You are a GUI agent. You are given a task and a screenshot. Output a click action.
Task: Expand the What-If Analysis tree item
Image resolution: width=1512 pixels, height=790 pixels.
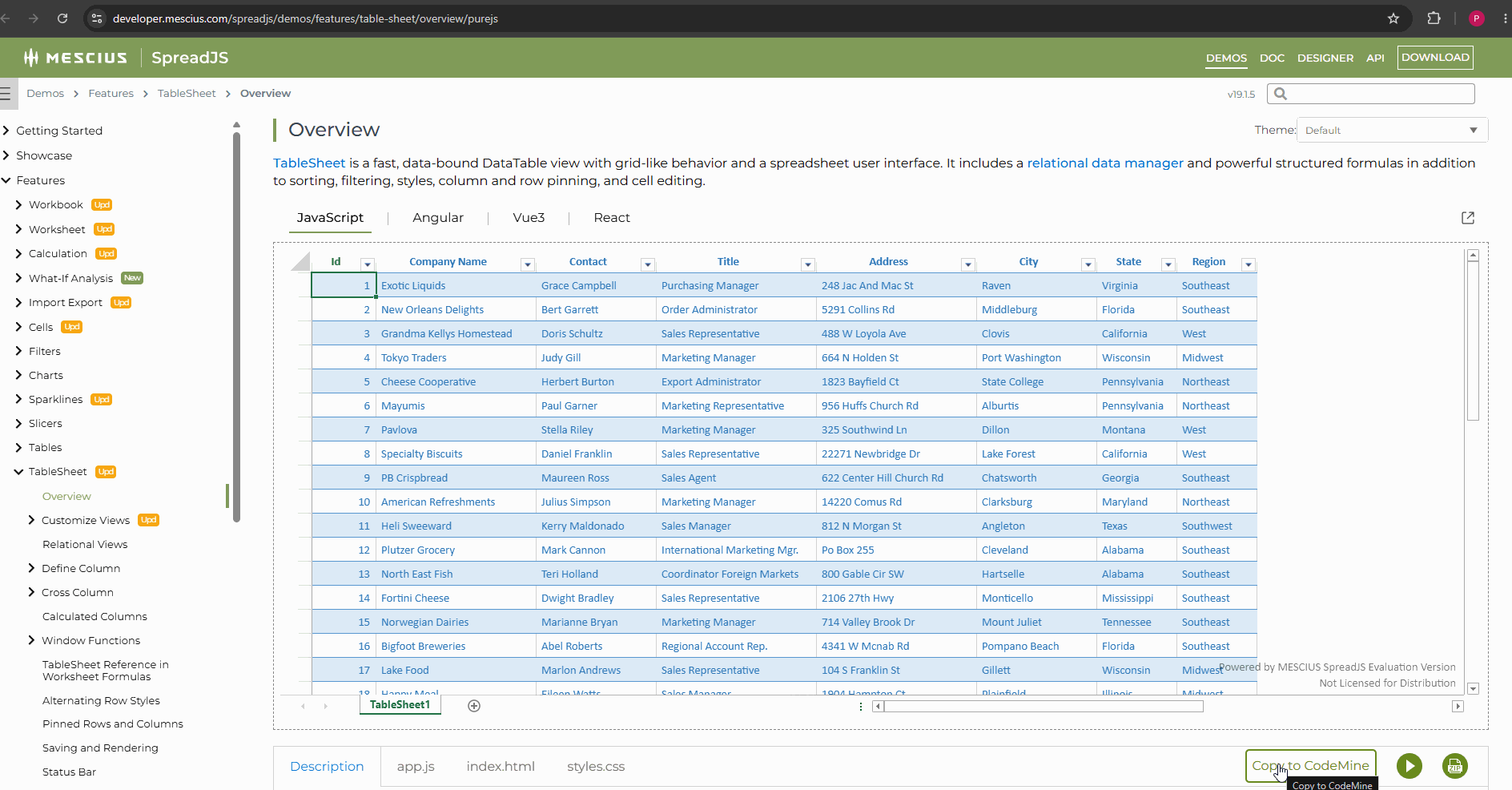point(18,278)
